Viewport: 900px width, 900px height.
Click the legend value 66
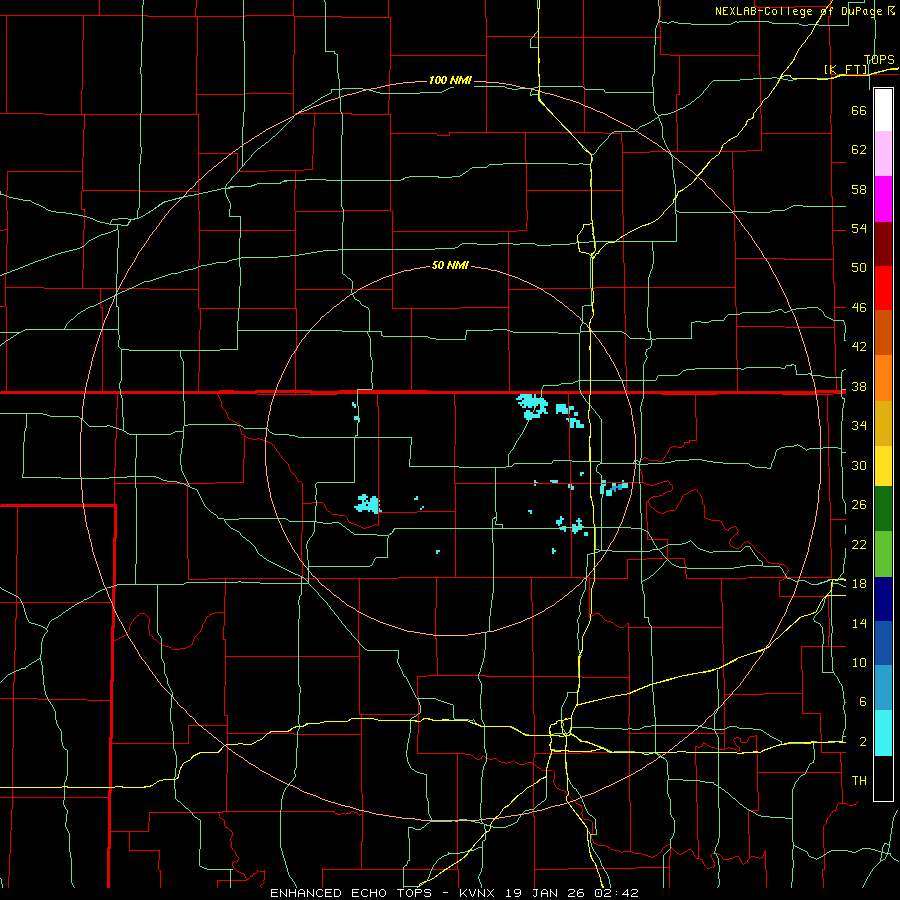859,110
